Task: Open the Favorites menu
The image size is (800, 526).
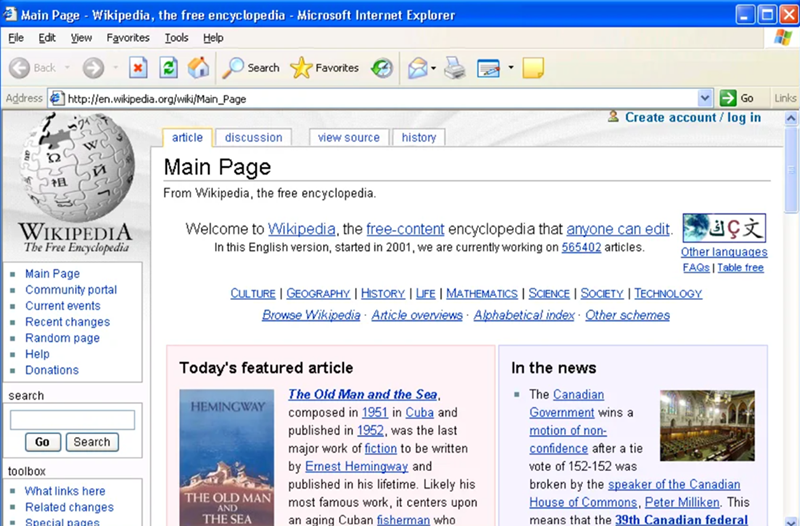Action: point(128,38)
